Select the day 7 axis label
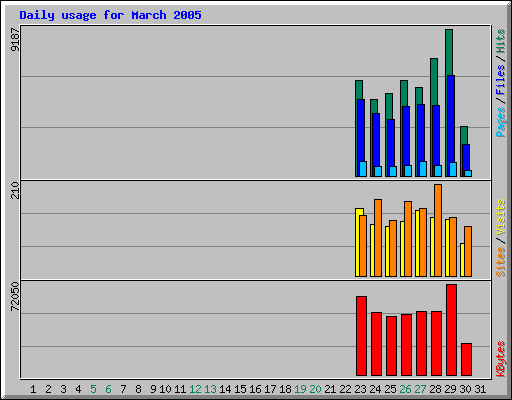This screenshot has height=400, width=512. pyautogui.click(x=123, y=389)
